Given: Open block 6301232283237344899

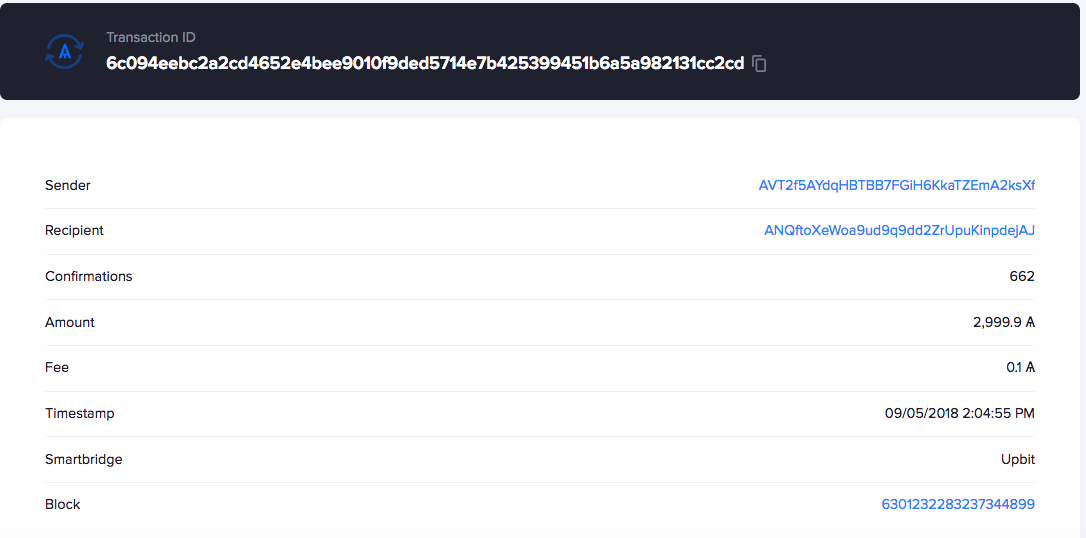Looking at the screenshot, I should pos(958,505).
